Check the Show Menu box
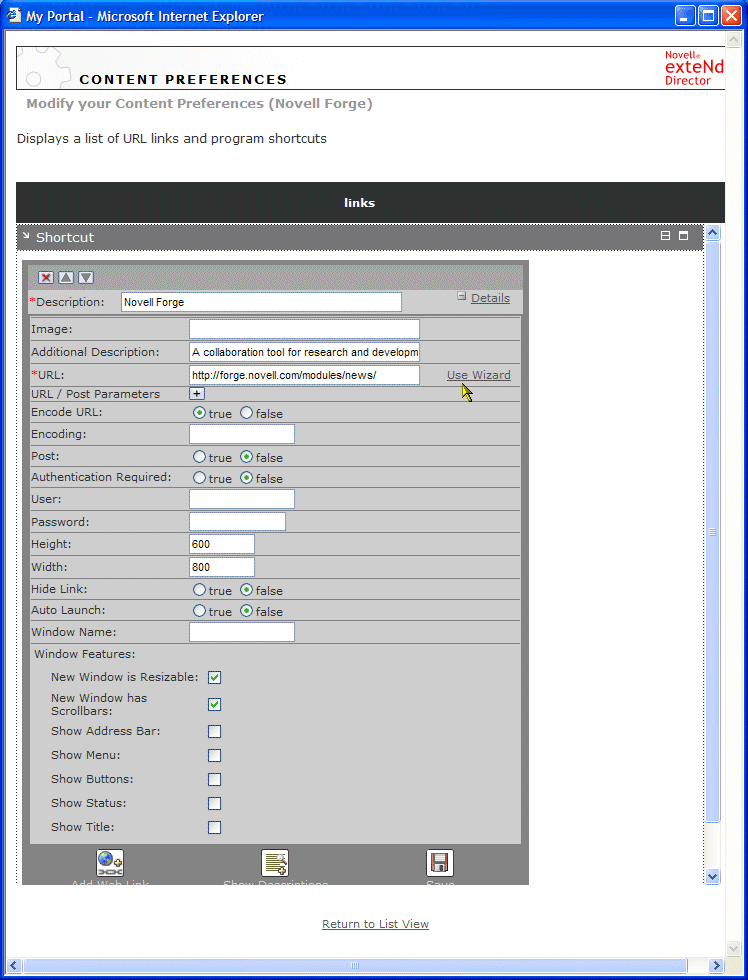748x980 pixels. click(x=214, y=756)
